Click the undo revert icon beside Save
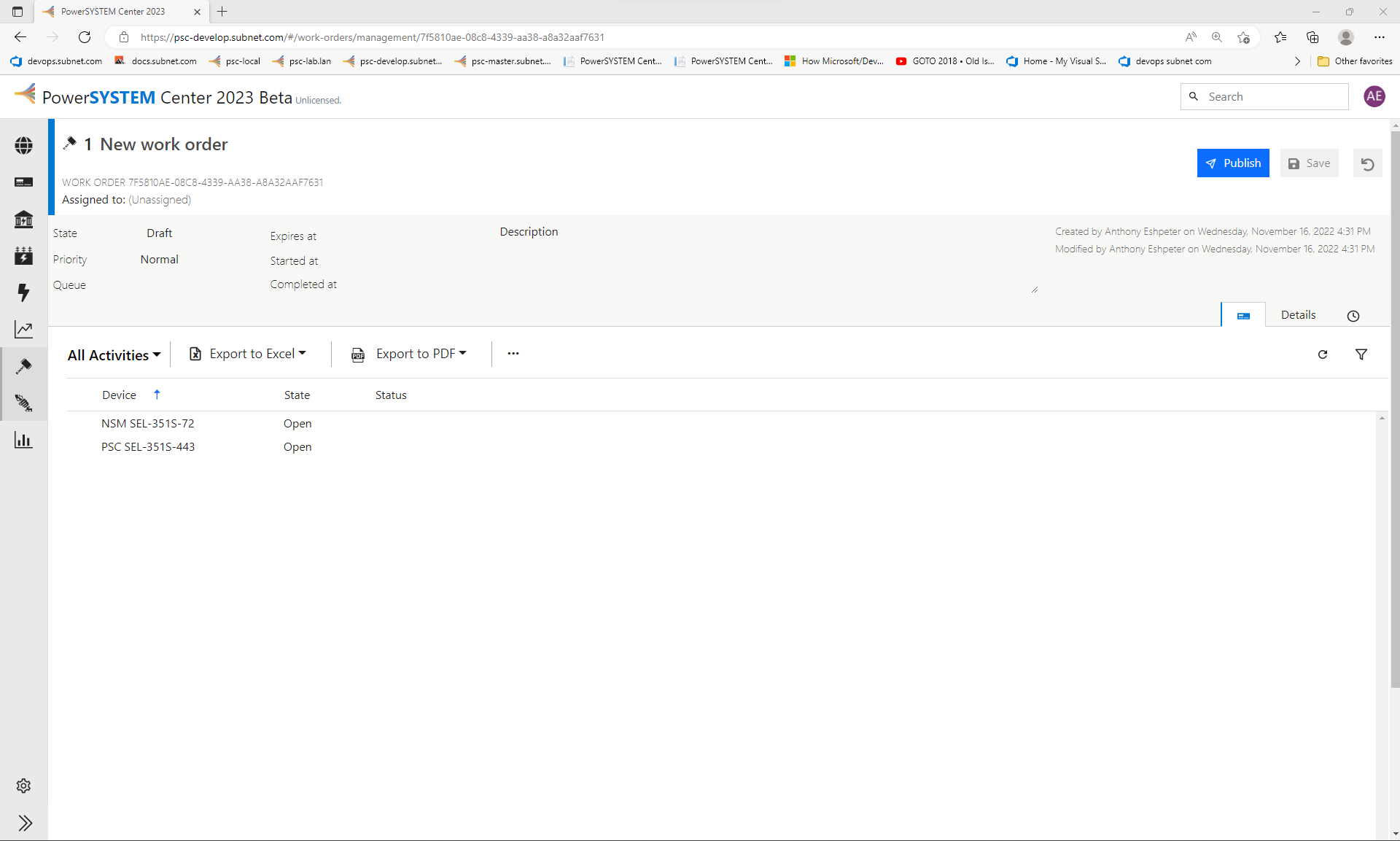 click(x=1367, y=164)
